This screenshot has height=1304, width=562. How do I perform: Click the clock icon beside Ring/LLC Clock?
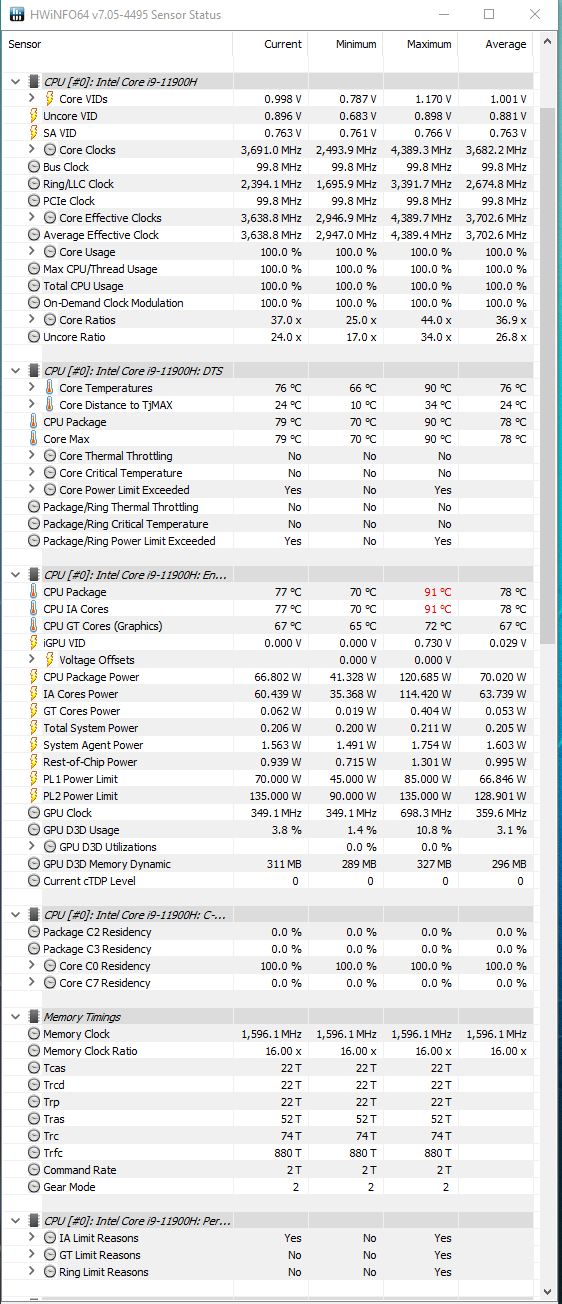(34, 184)
